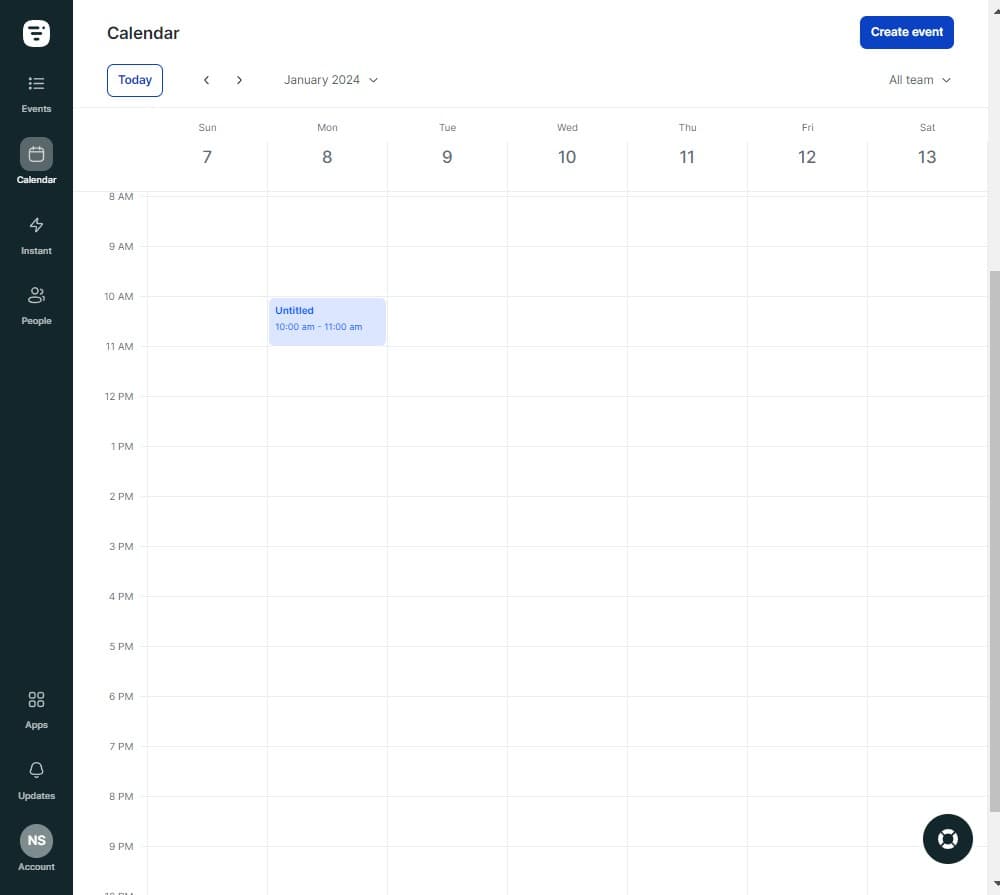Viewport: 1000px width, 895px height.
Task: Open the NS Account menu
Action: [36, 841]
